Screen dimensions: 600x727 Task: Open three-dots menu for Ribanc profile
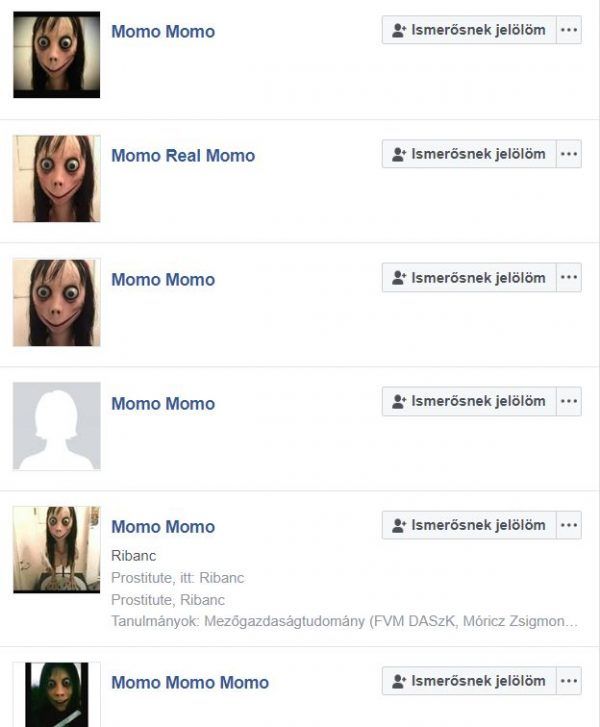click(x=569, y=525)
